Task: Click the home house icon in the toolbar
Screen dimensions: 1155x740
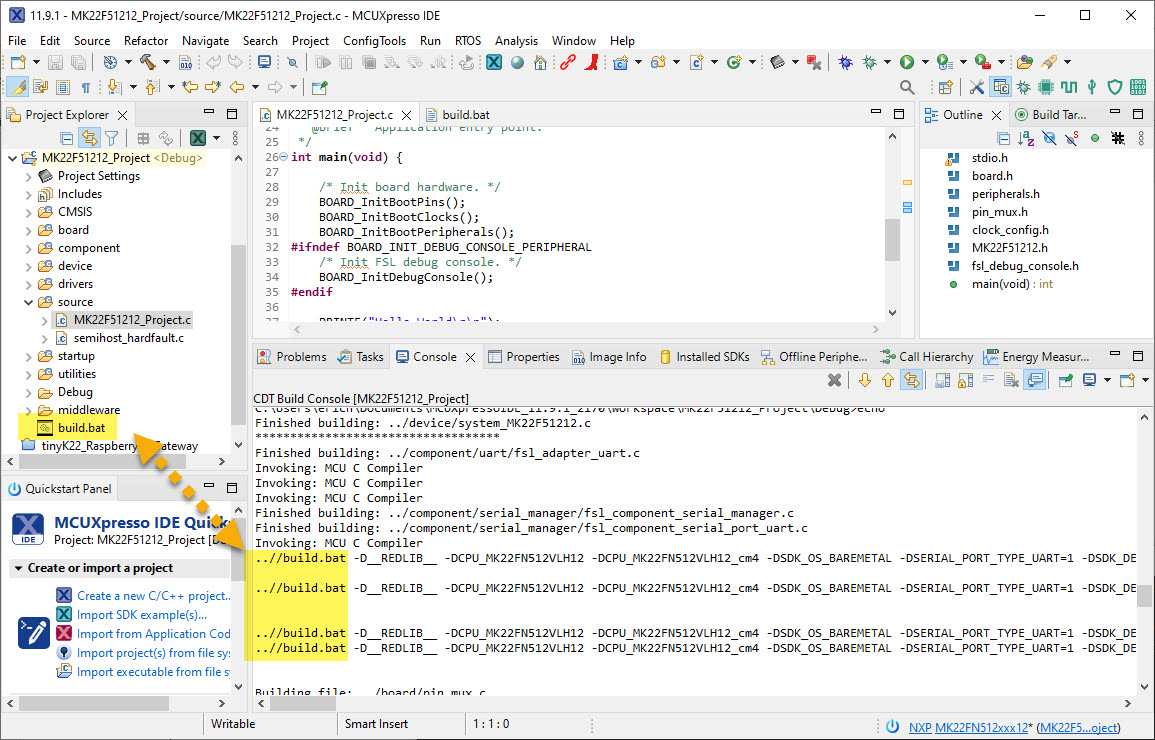Action: 541,63
